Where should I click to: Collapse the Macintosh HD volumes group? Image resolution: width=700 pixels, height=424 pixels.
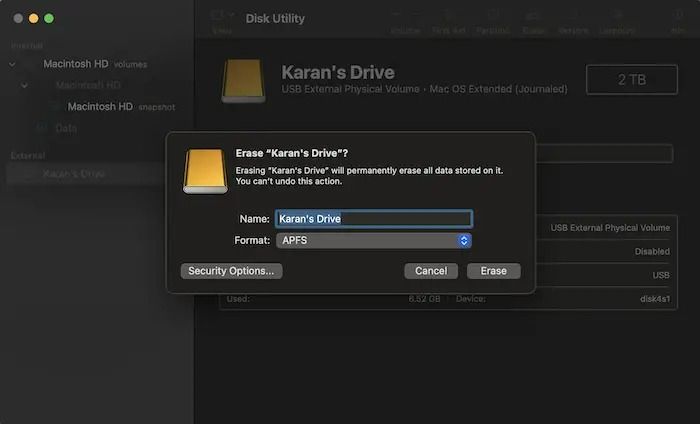[12, 64]
